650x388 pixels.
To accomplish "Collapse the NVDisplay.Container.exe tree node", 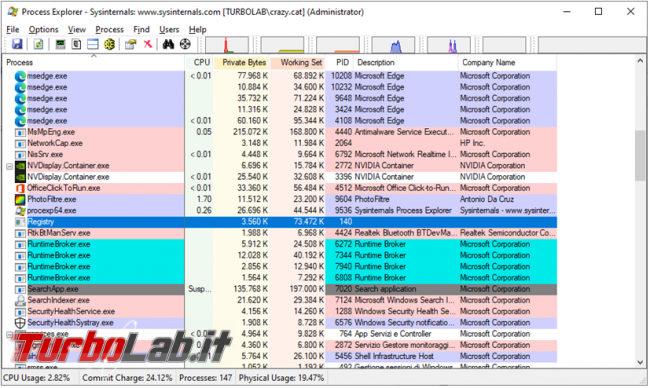I will click(9, 166).
